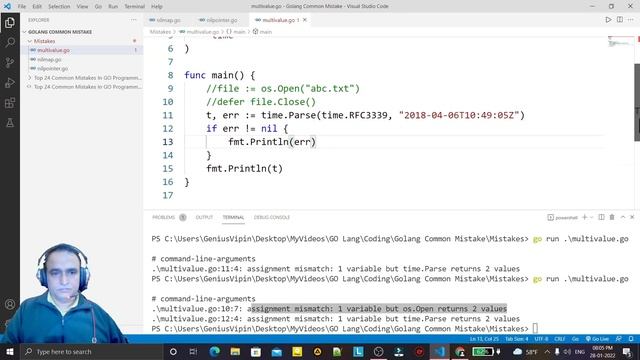
Task: Click multivalue.go in the breadcrumb
Action: click(202, 31)
